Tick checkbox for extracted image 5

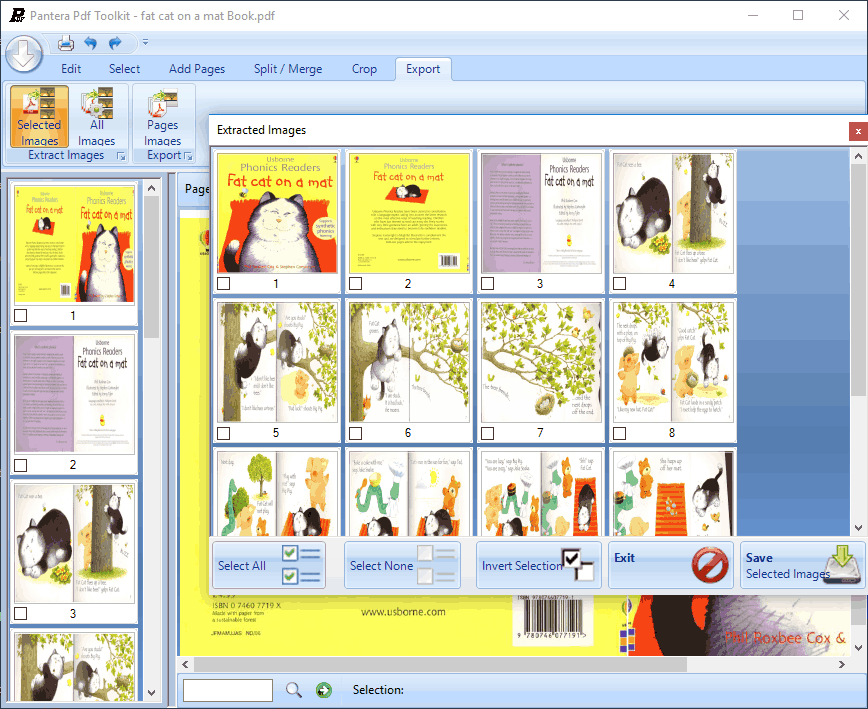pos(224,433)
